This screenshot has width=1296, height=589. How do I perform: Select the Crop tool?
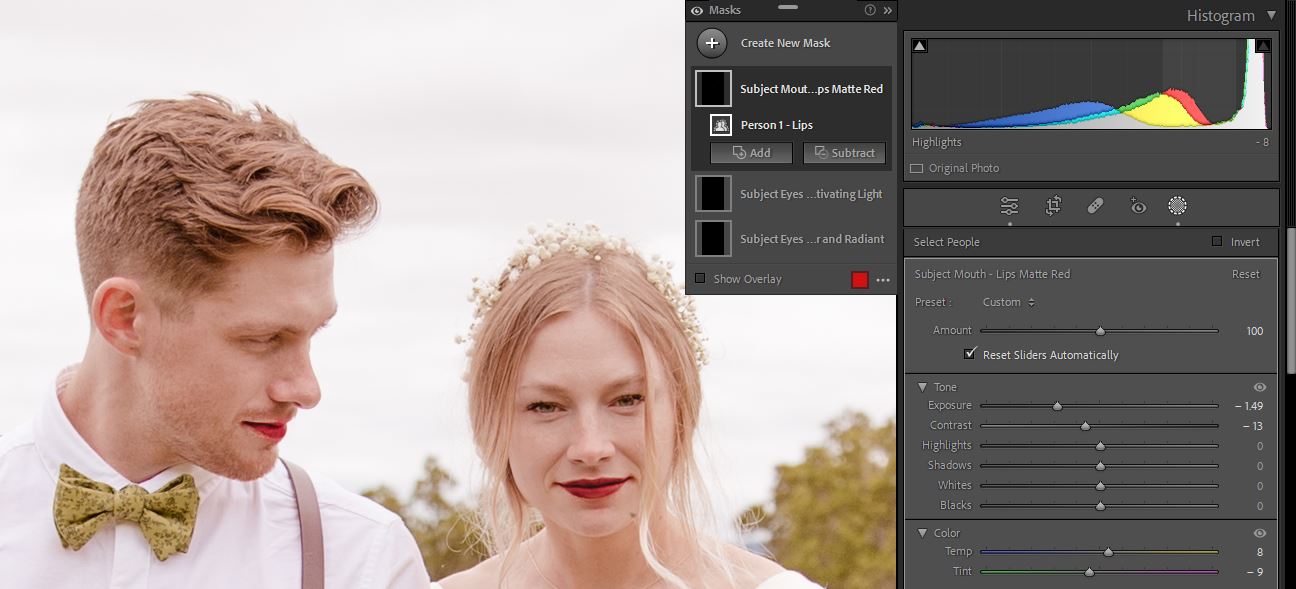(x=1052, y=205)
